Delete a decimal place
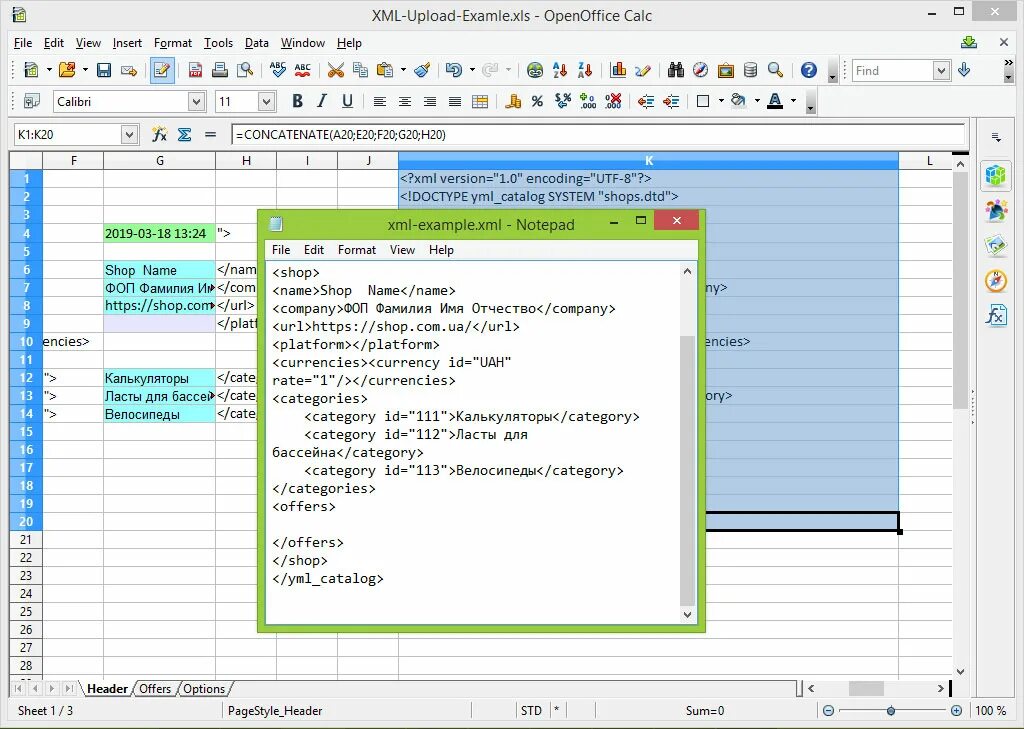 click(613, 101)
